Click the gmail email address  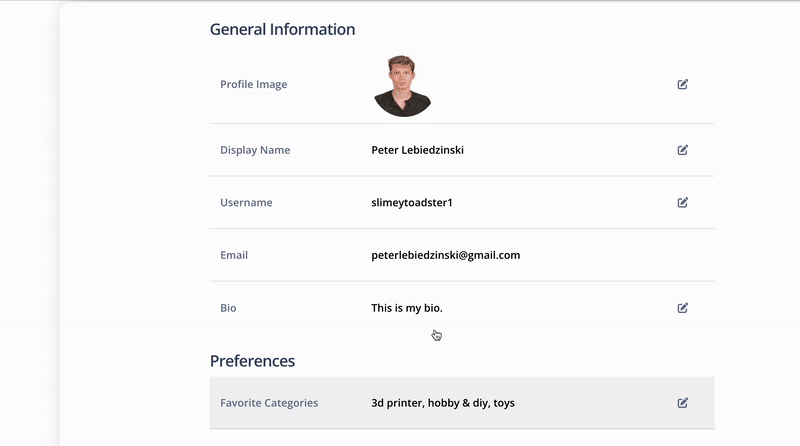(x=445, y=255)
